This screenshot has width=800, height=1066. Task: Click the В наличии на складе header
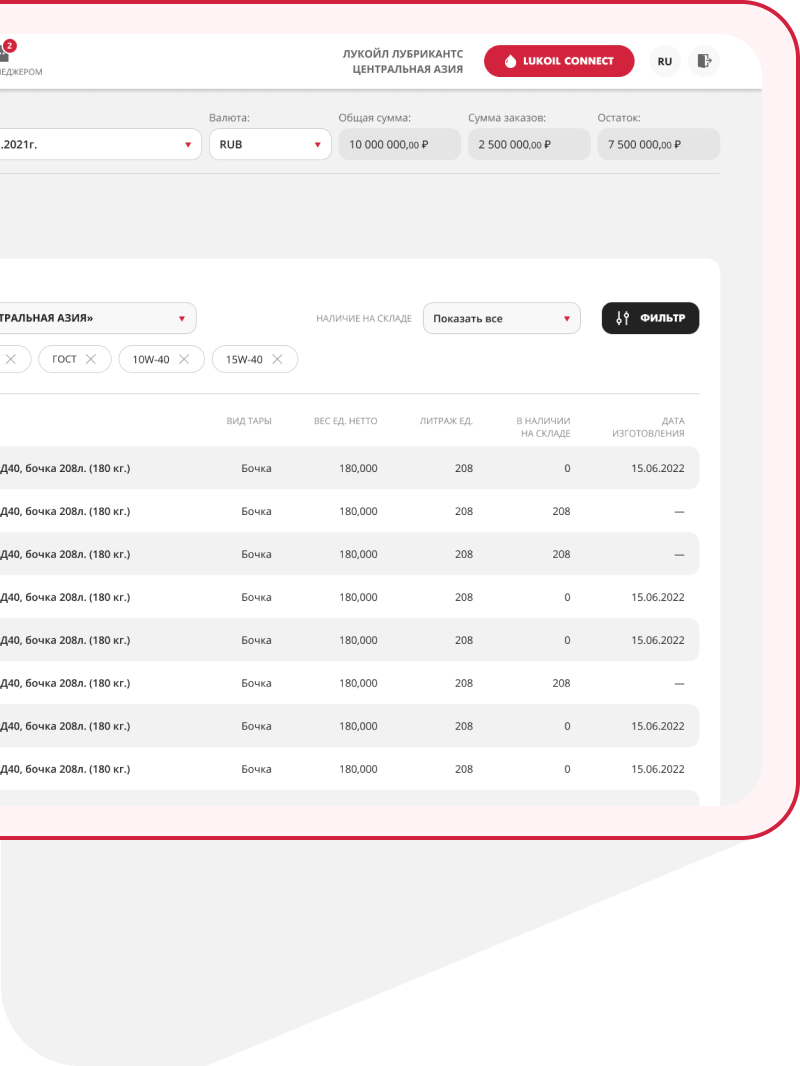[543, 427]
